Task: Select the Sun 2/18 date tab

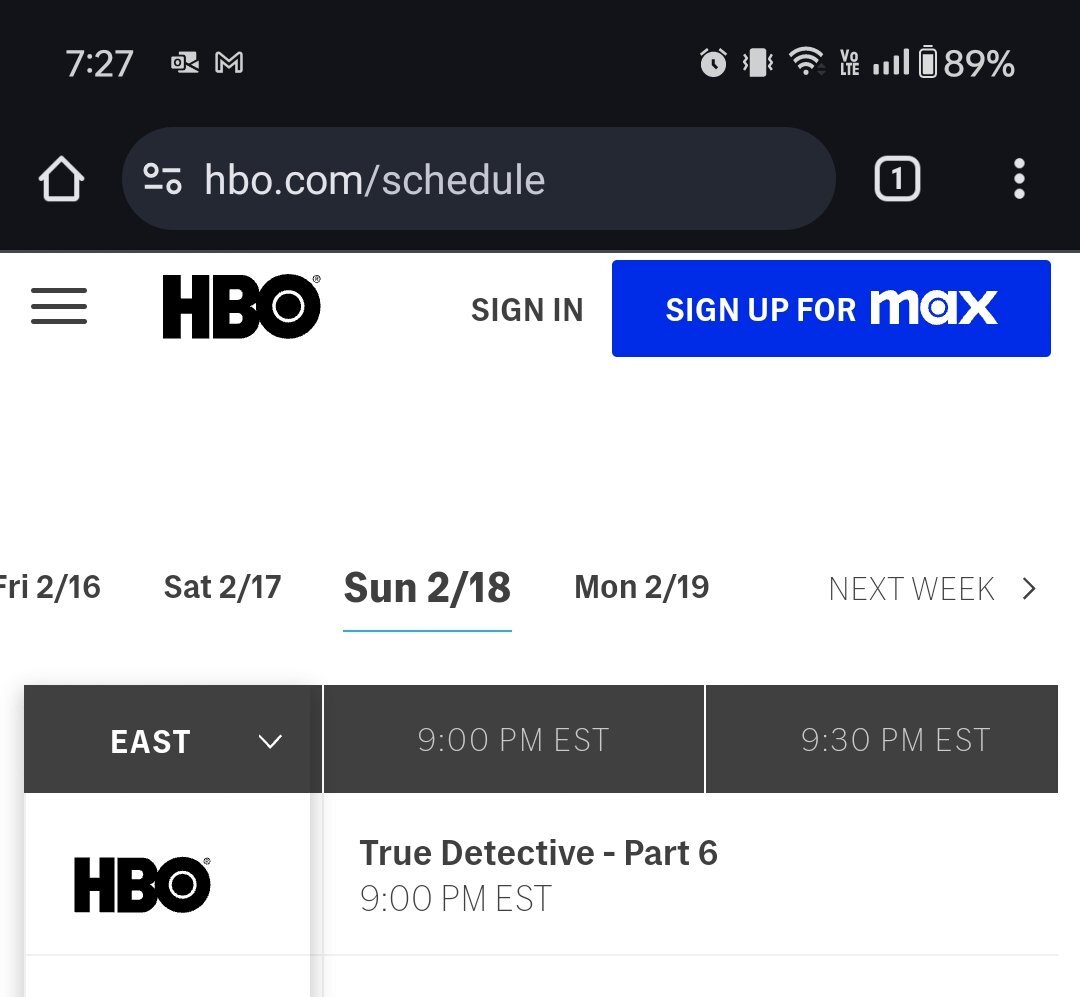Action: point(427,588)
